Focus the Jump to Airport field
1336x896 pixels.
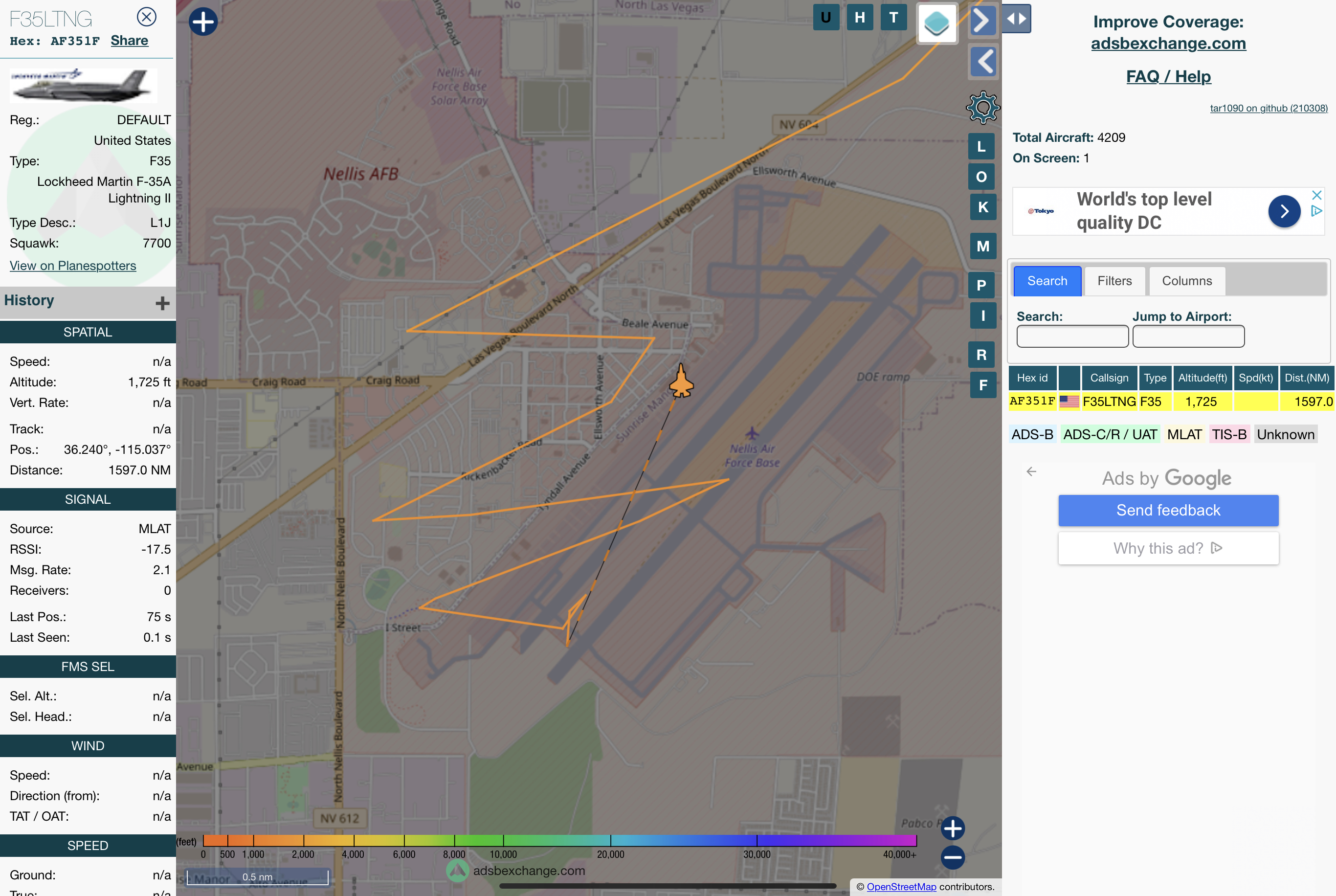click(1188, 336)
